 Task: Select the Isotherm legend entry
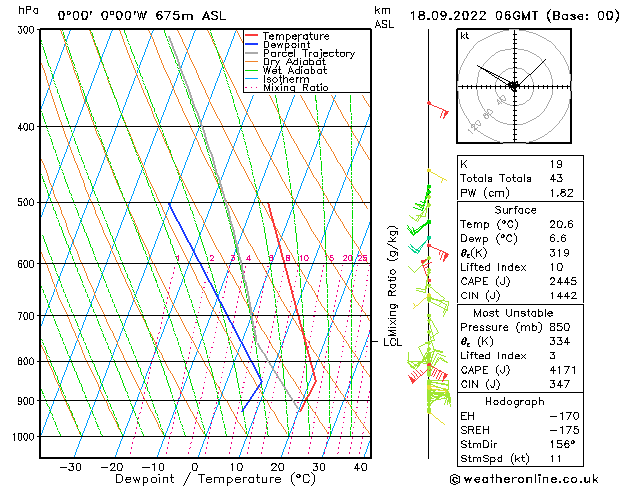point(287,79)
